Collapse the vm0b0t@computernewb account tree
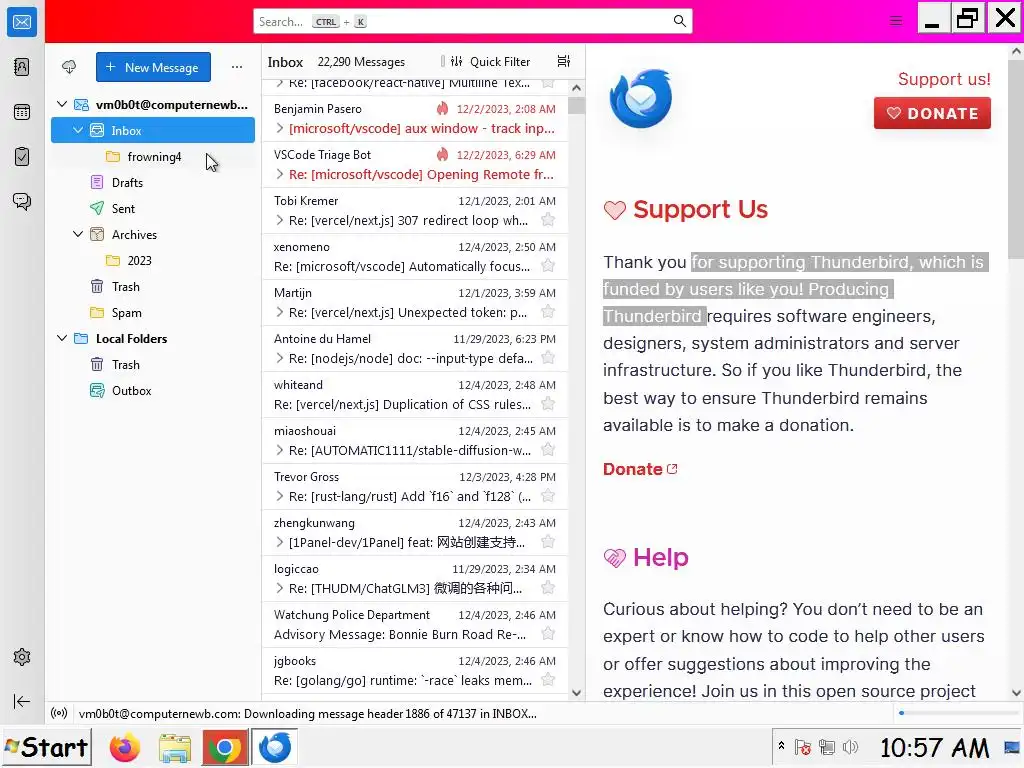Screen dimensions: 1024x768 [62, 104]
